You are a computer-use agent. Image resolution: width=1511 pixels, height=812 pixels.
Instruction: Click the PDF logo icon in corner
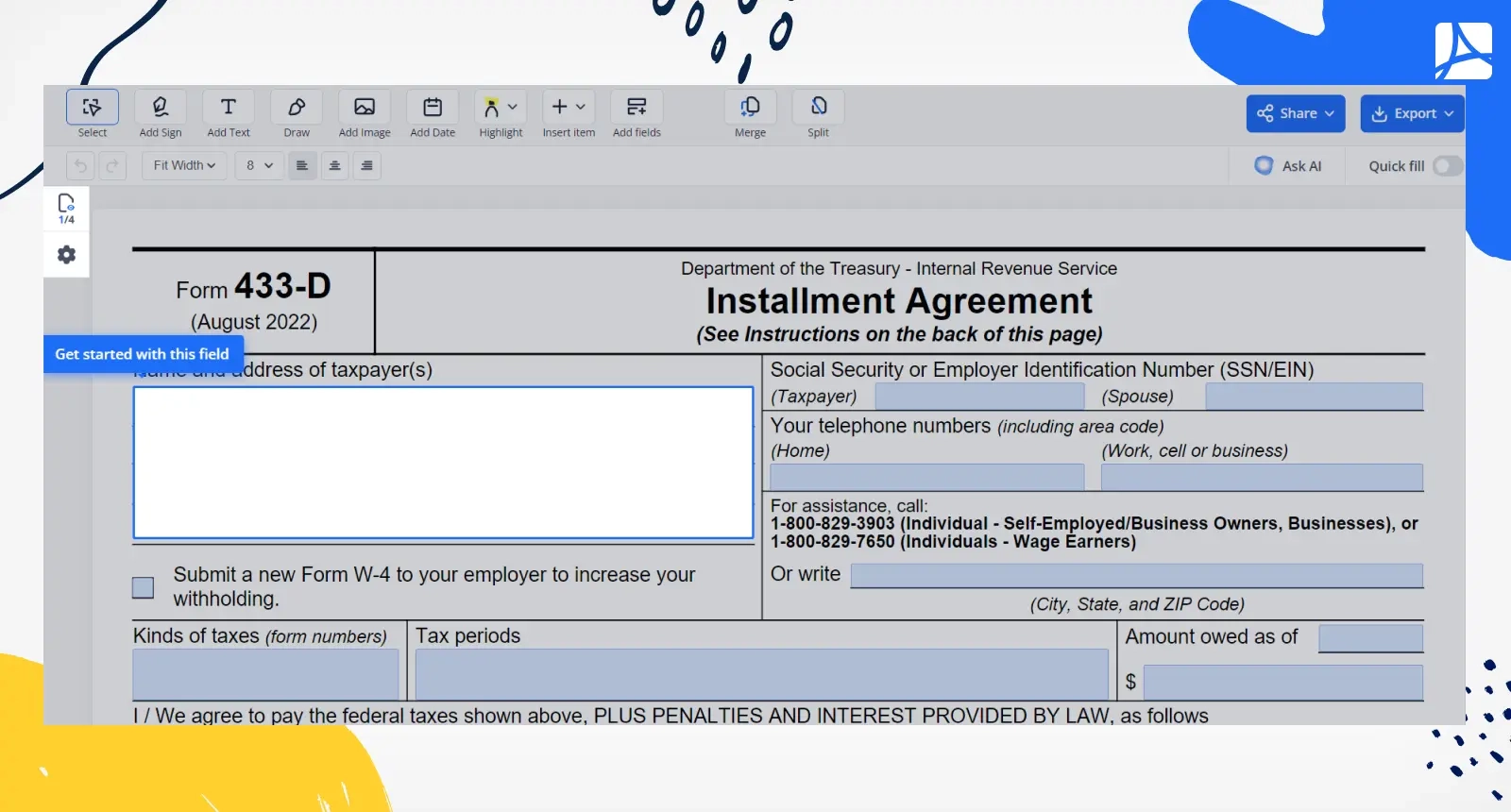coord(1463,51)
